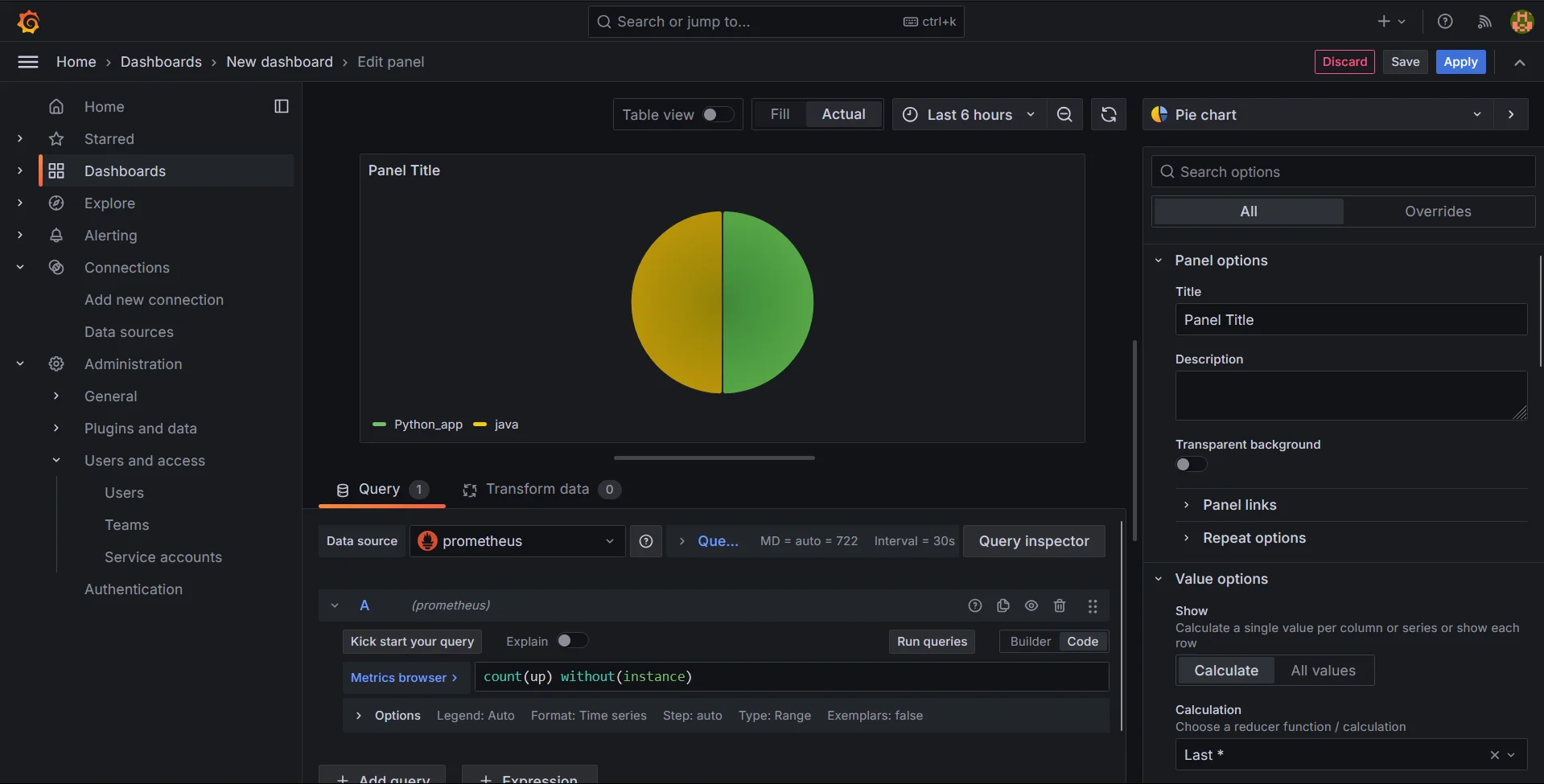Enable the Transparent background switch
1544x784 pixels.
pyautogui.click(x=1191, y=464)
